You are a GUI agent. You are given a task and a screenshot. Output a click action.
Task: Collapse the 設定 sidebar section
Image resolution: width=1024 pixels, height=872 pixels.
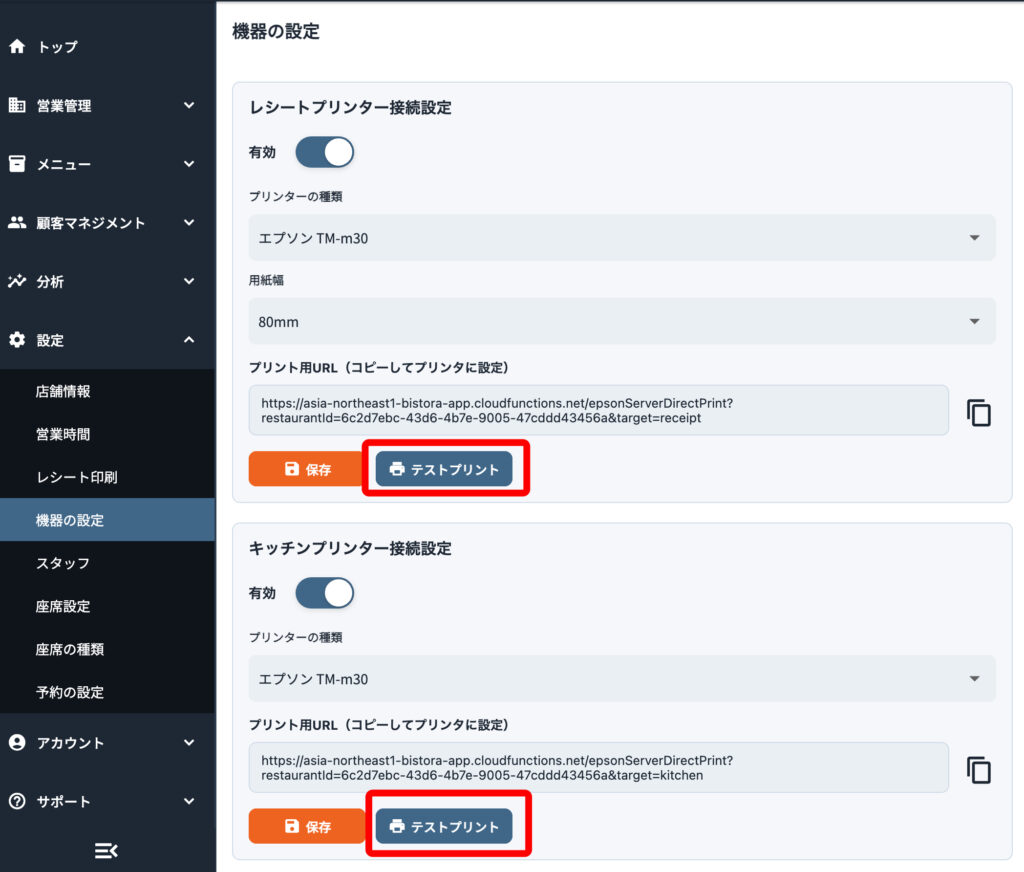coord(189,340)
